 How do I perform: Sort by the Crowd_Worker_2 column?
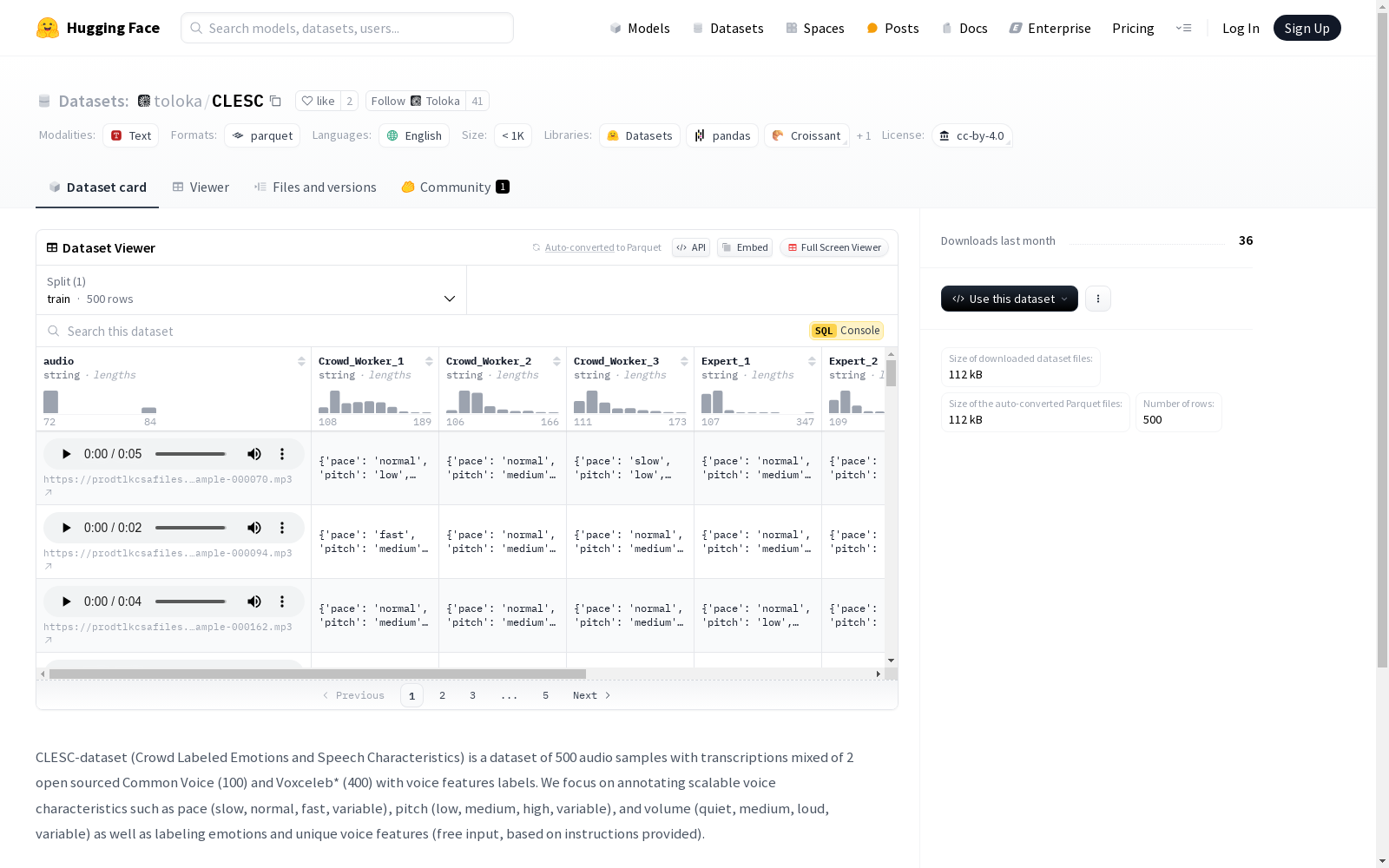coord(556,361)
